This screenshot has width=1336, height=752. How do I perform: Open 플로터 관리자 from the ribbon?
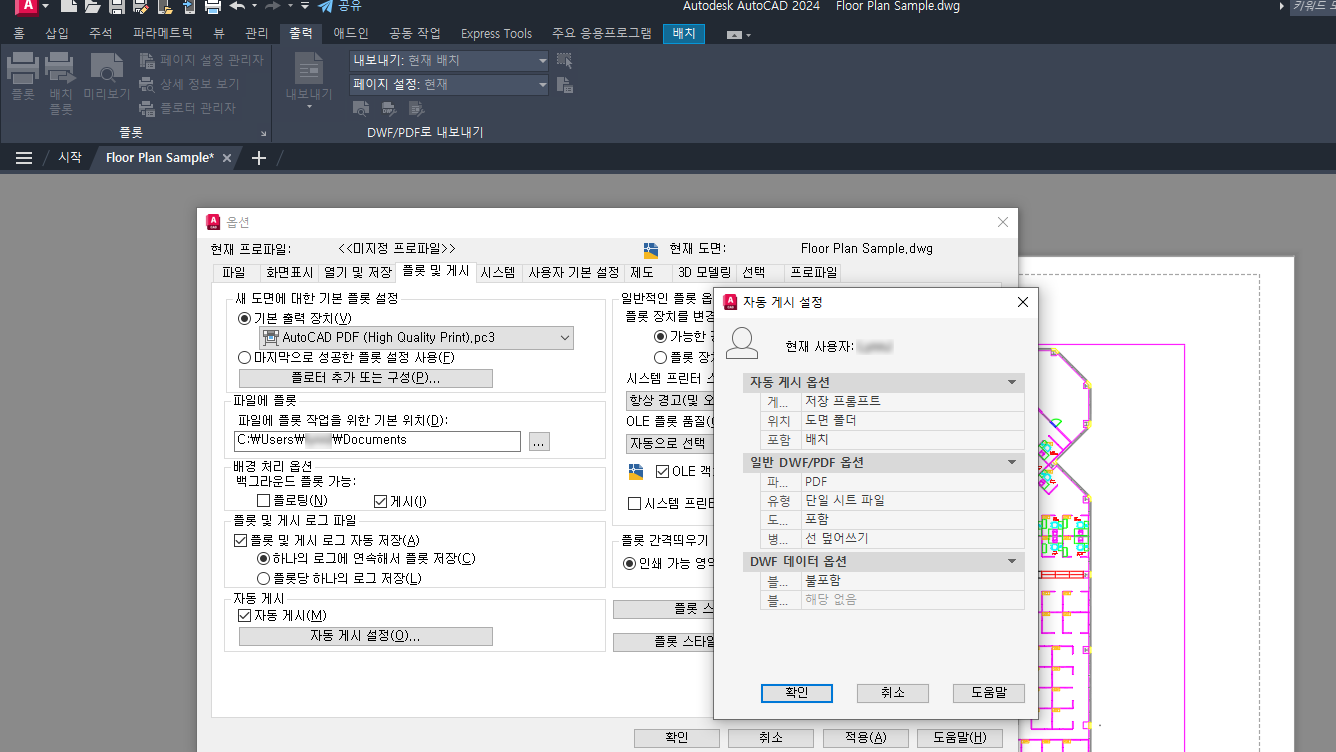[187, 108]
